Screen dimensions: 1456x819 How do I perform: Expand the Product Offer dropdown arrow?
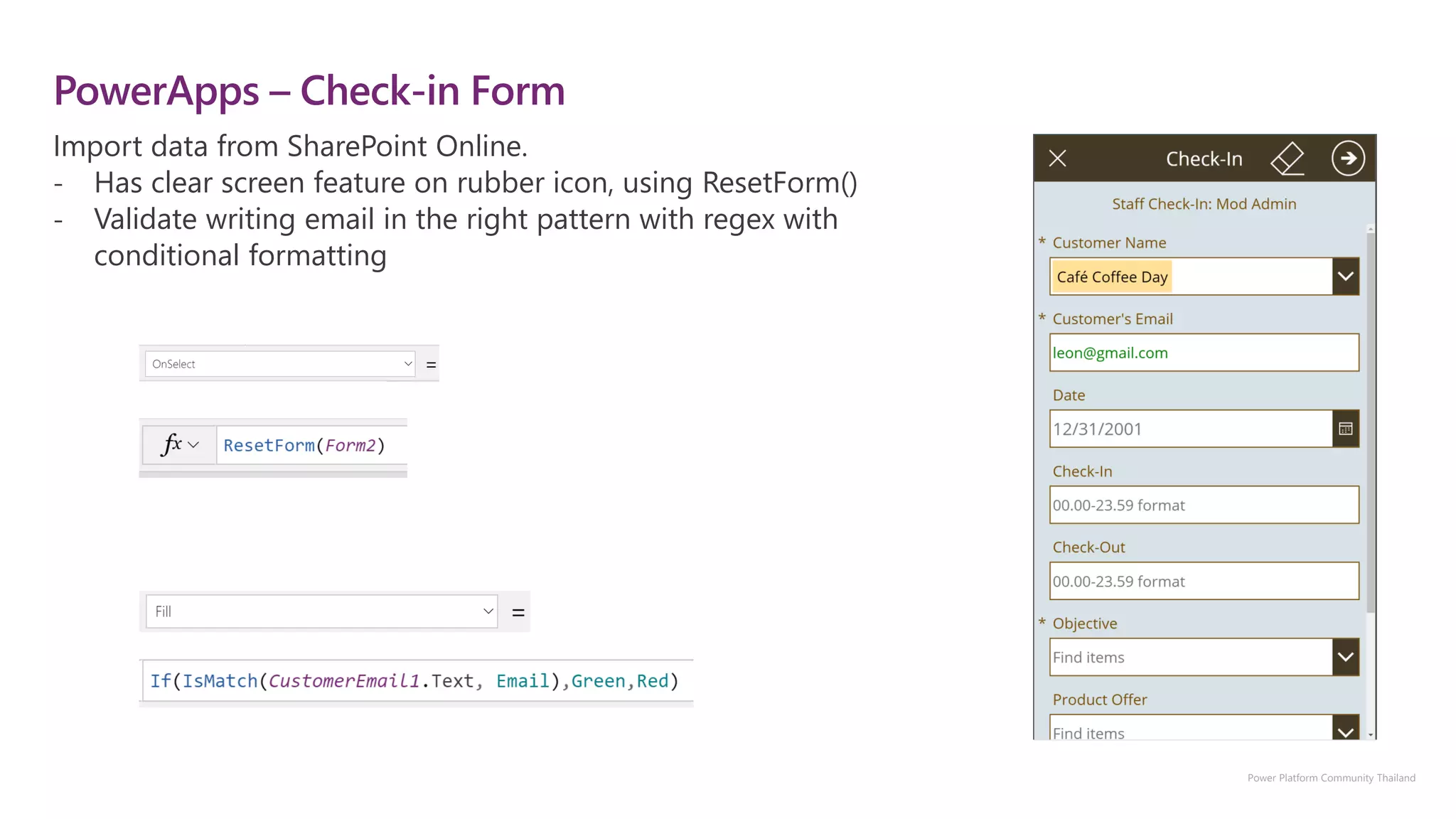(1345, 731)
